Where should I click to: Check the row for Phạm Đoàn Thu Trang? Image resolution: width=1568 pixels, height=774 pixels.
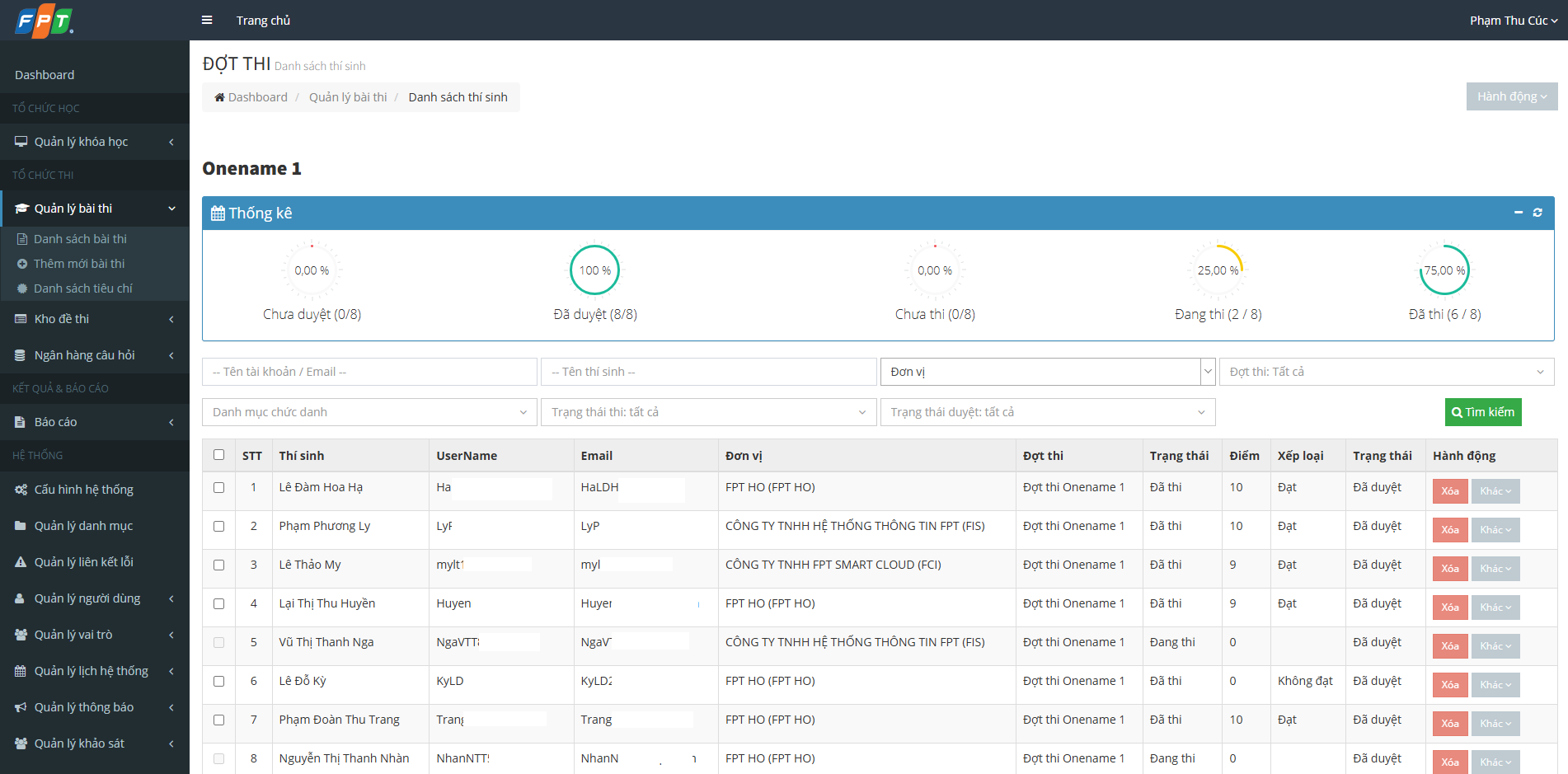coord(218,720)
